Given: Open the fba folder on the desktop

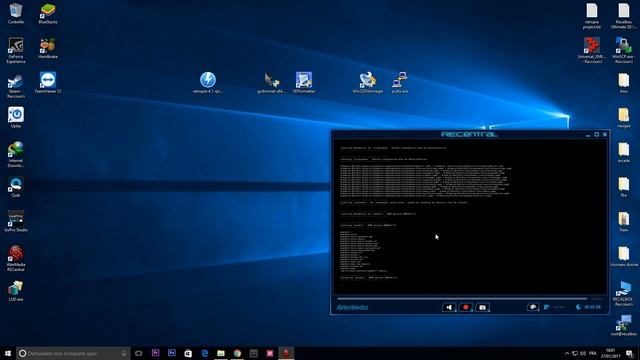Looking at the screenshot, I should pos(624,187).
